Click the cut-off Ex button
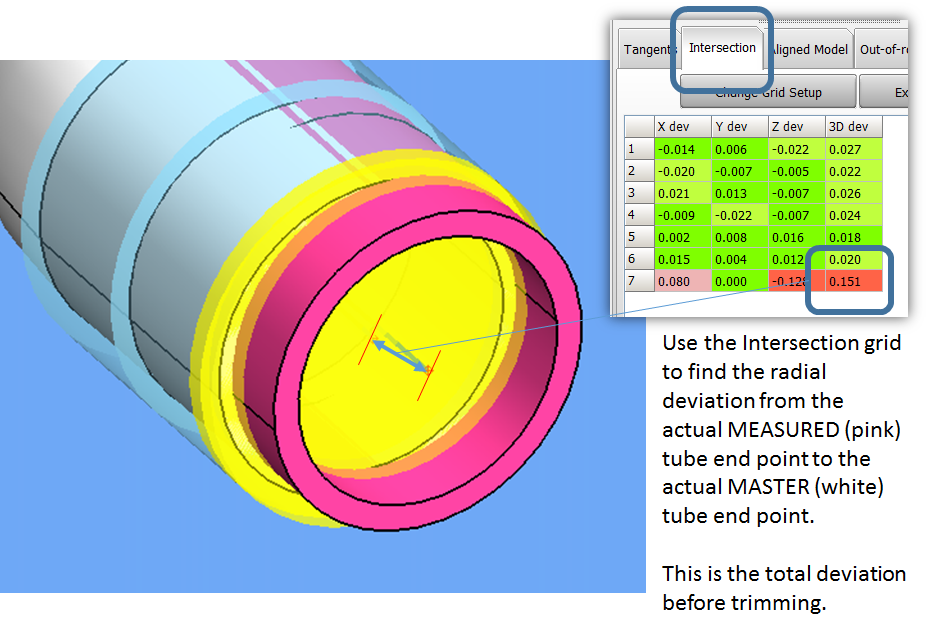Viewport: 928px width, 631px height. 900,92
